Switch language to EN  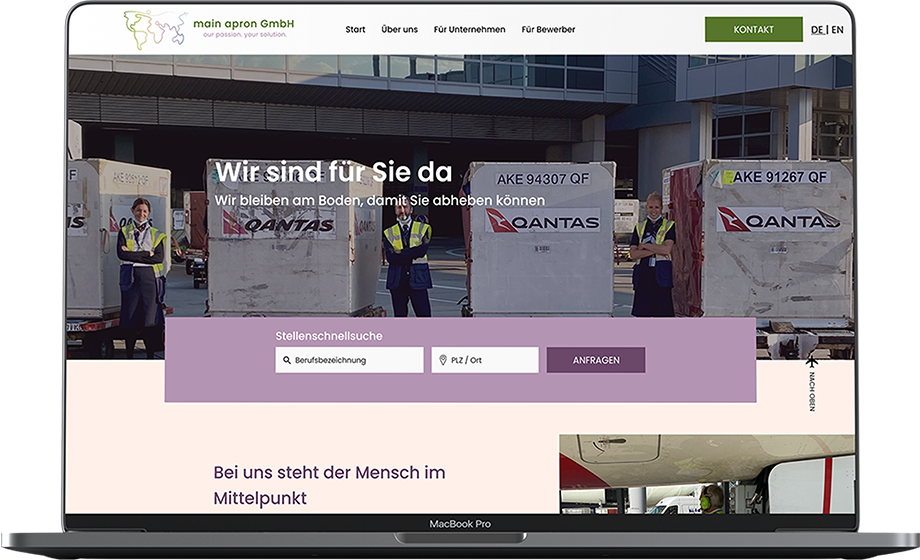837,30
